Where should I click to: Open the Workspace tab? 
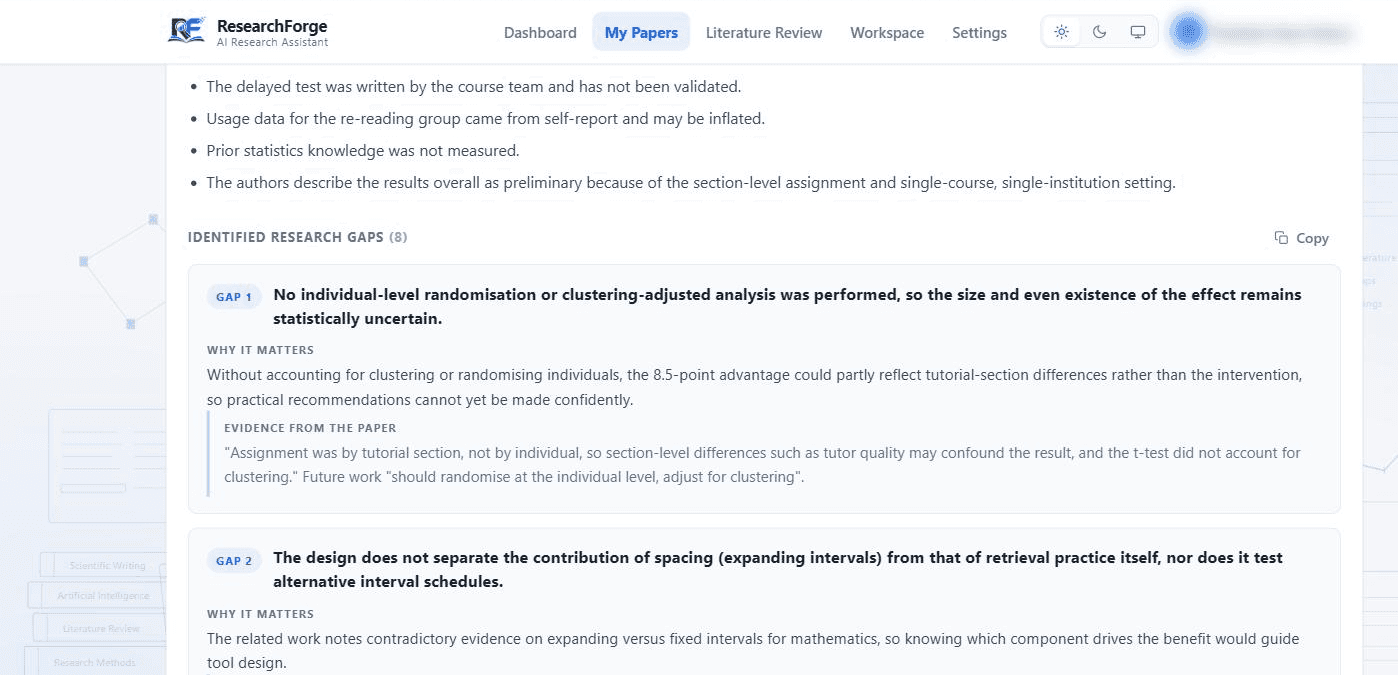click(x=887, y=32)
